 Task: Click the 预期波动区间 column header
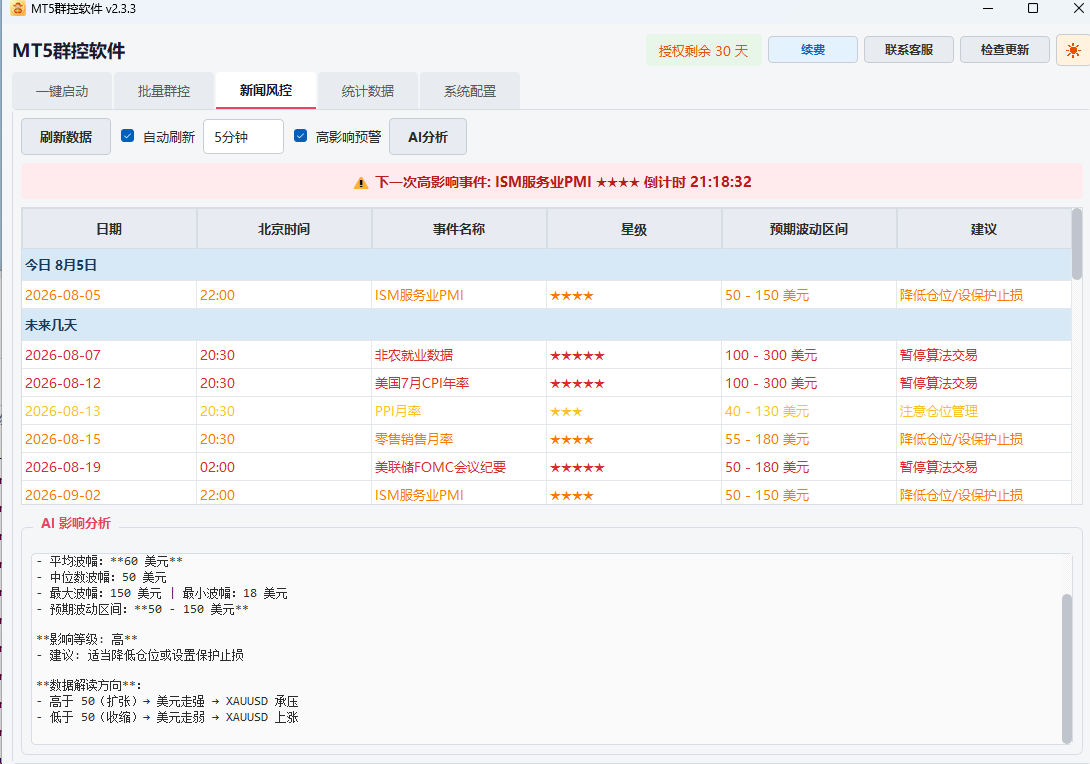coord(809,229)
